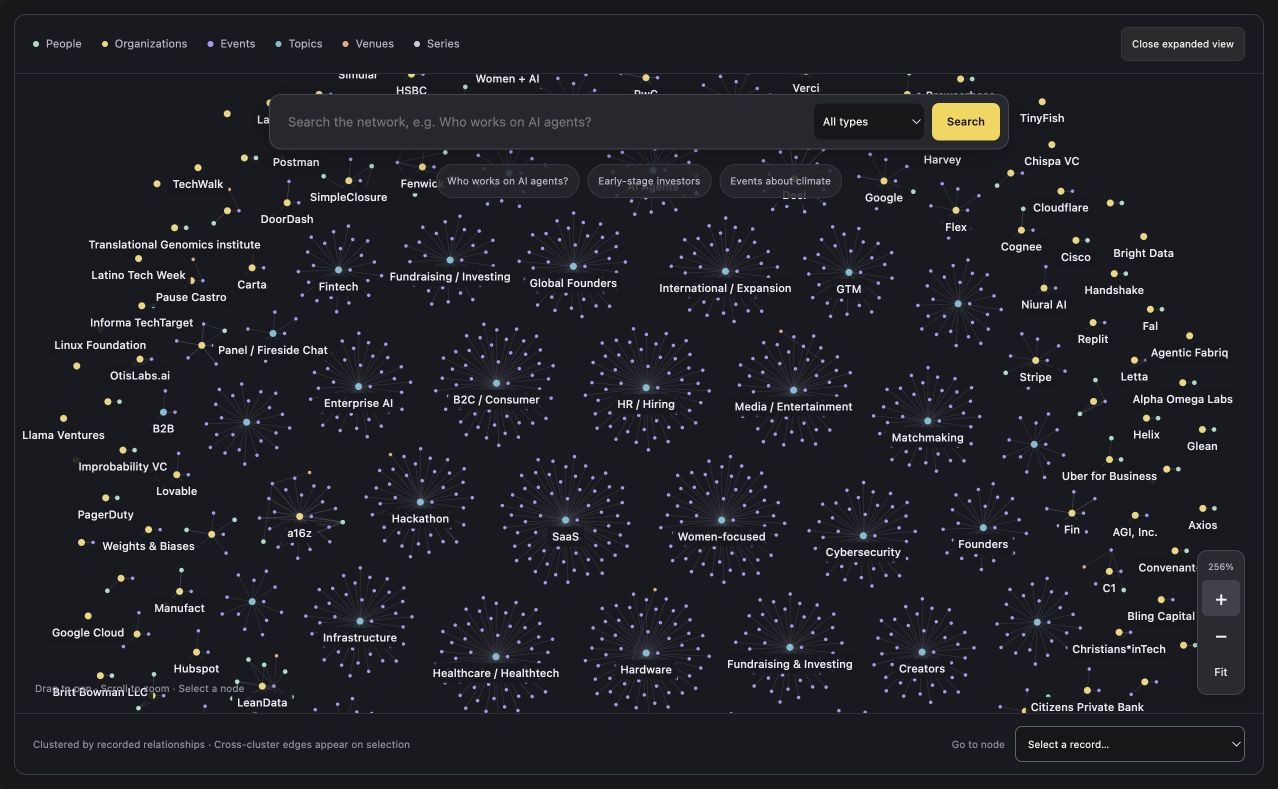Click the TinyFish label
The image size is (1278, 789).
(1042, 118)
